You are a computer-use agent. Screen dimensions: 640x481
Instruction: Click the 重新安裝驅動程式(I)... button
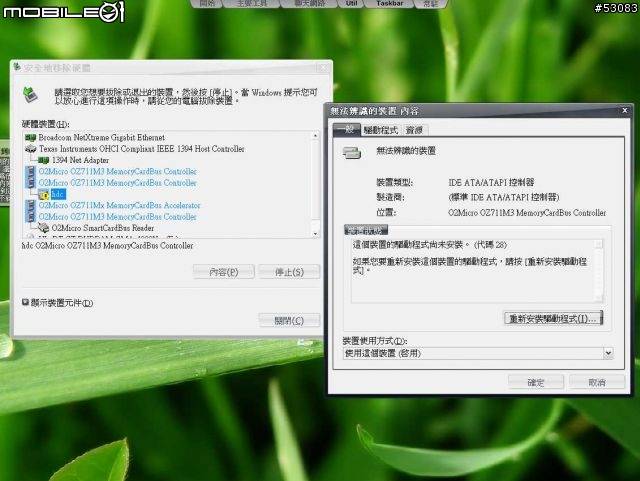point(553,318)
